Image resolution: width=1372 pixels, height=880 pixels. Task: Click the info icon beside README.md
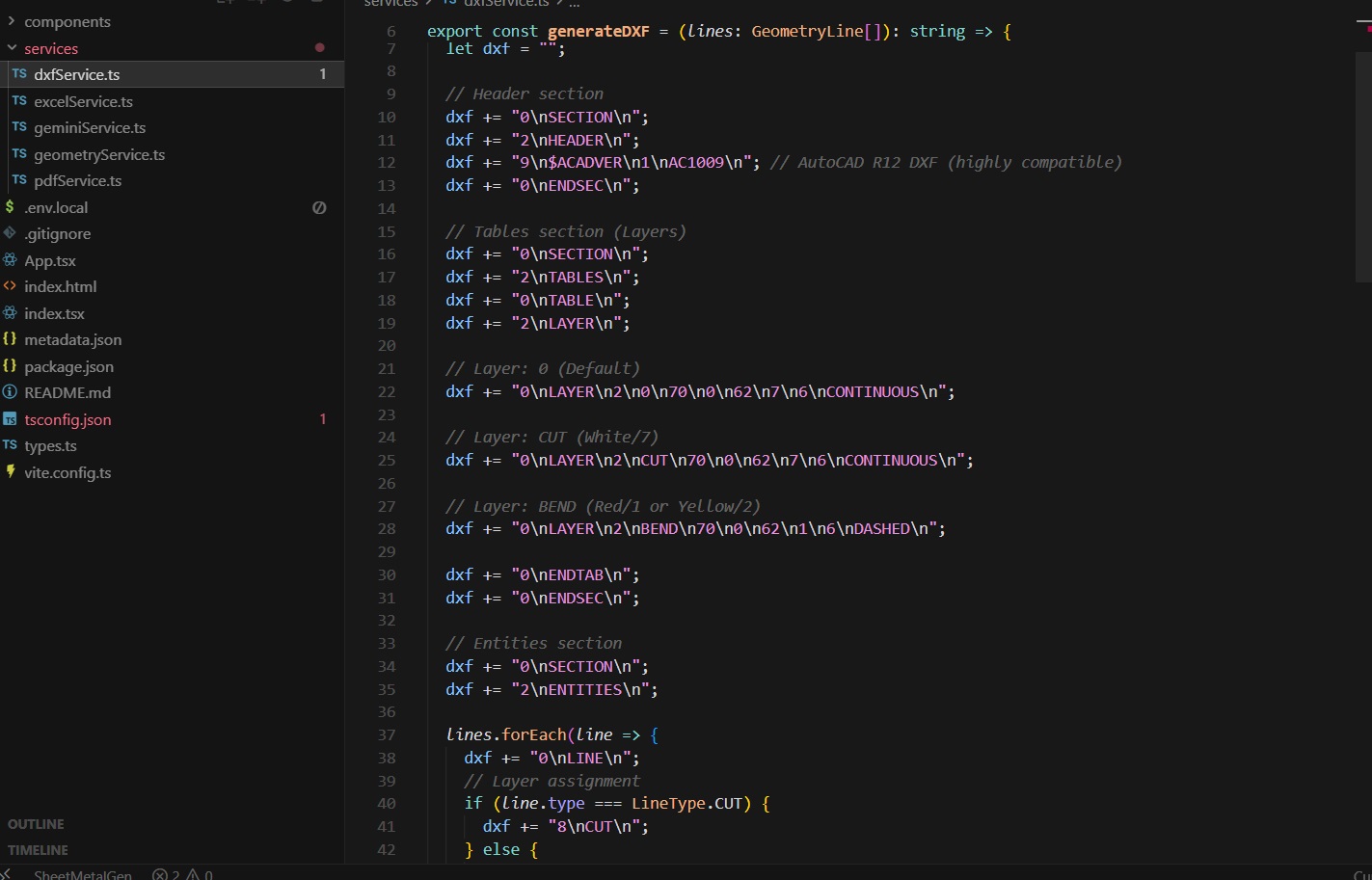tap(11, 392)
